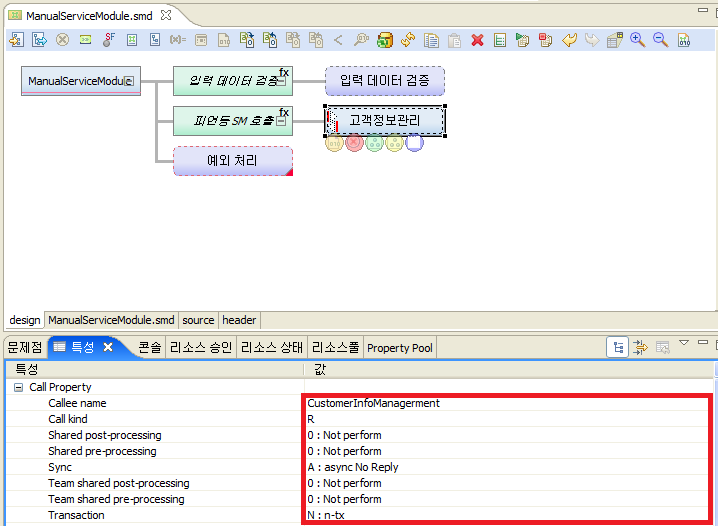Open the 리소스풀 tab
The width and height of the screenshot is (718, 526).
[x=336, y=347]
